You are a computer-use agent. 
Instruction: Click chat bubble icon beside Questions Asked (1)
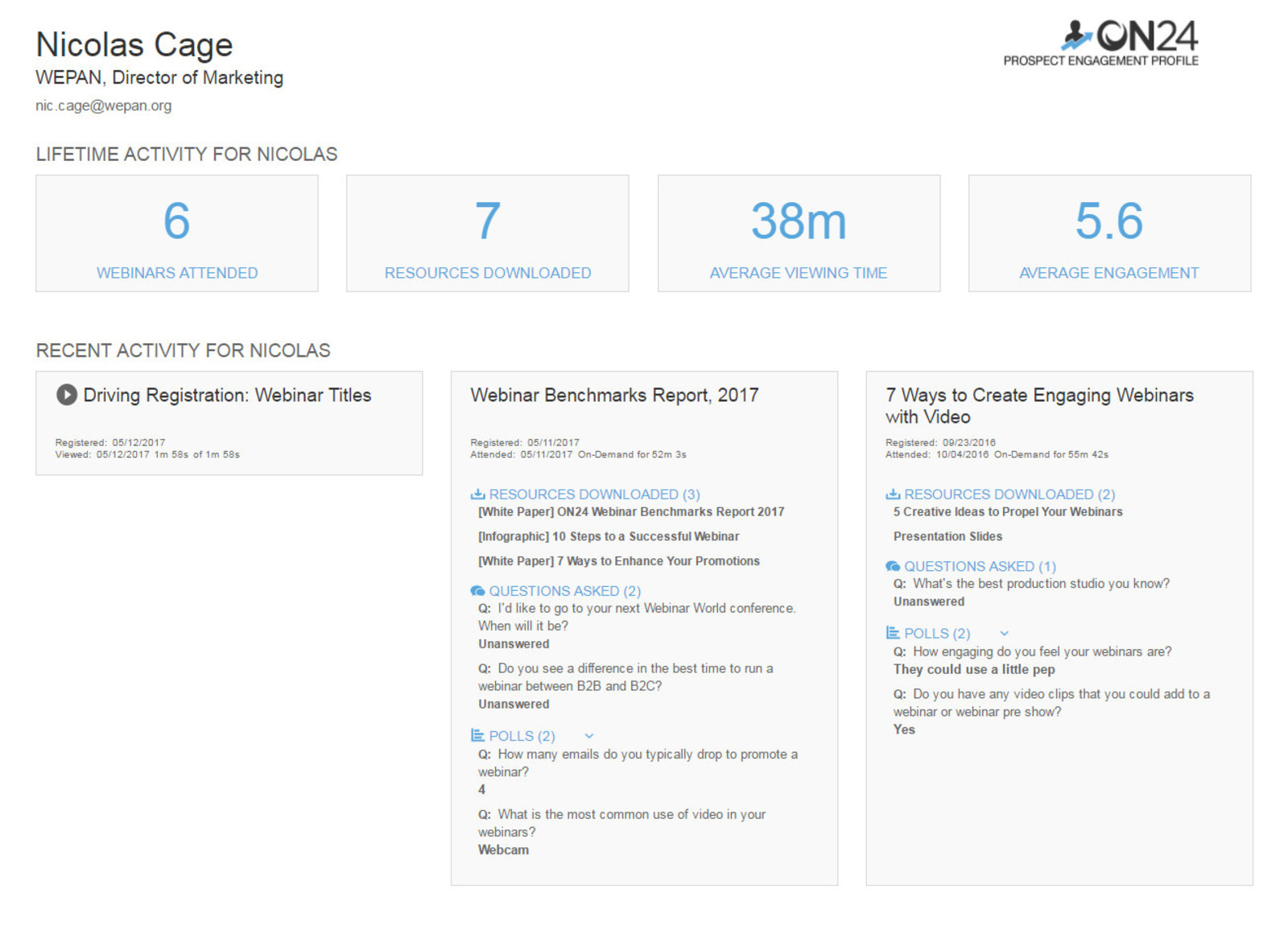tap(893, 567)
